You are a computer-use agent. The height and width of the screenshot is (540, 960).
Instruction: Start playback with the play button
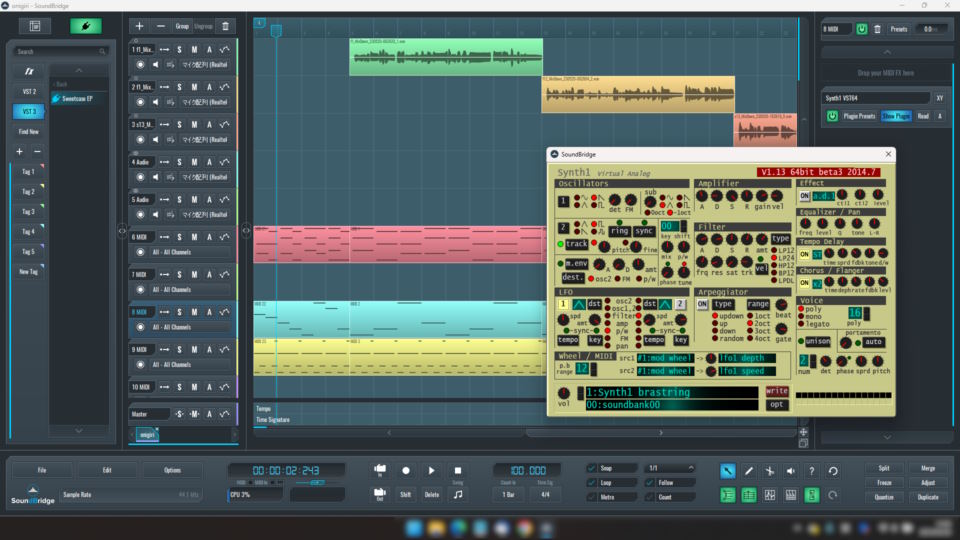pyautogui.click(x=432, y=470)
